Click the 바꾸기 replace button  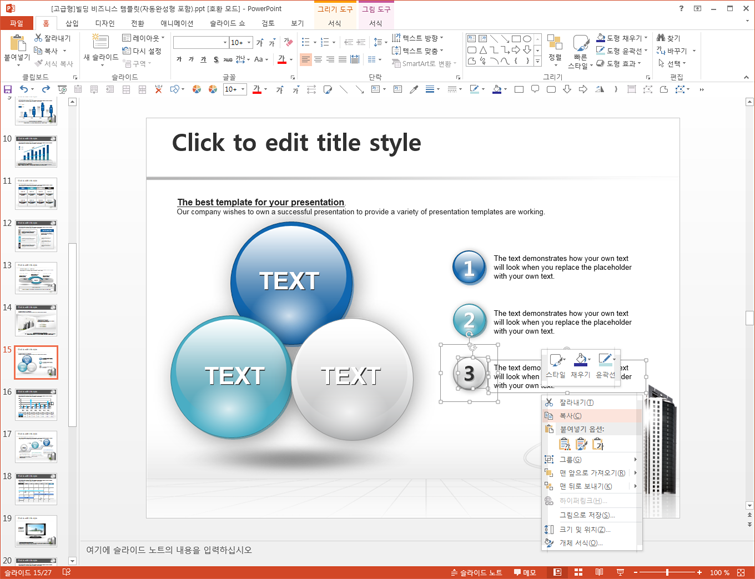pos(673,51)
